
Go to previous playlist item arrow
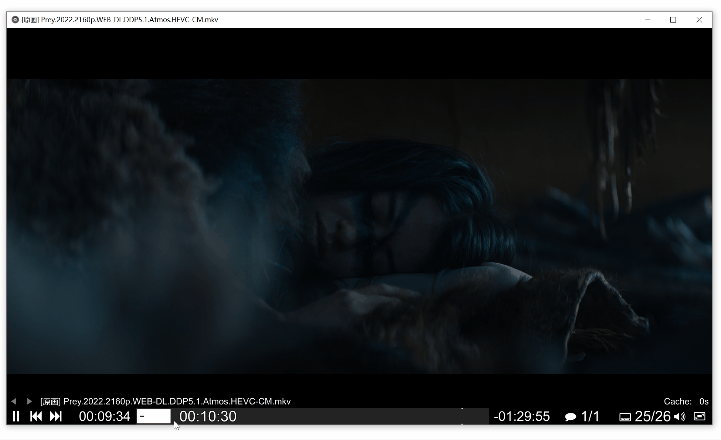(x=14, y=401)
